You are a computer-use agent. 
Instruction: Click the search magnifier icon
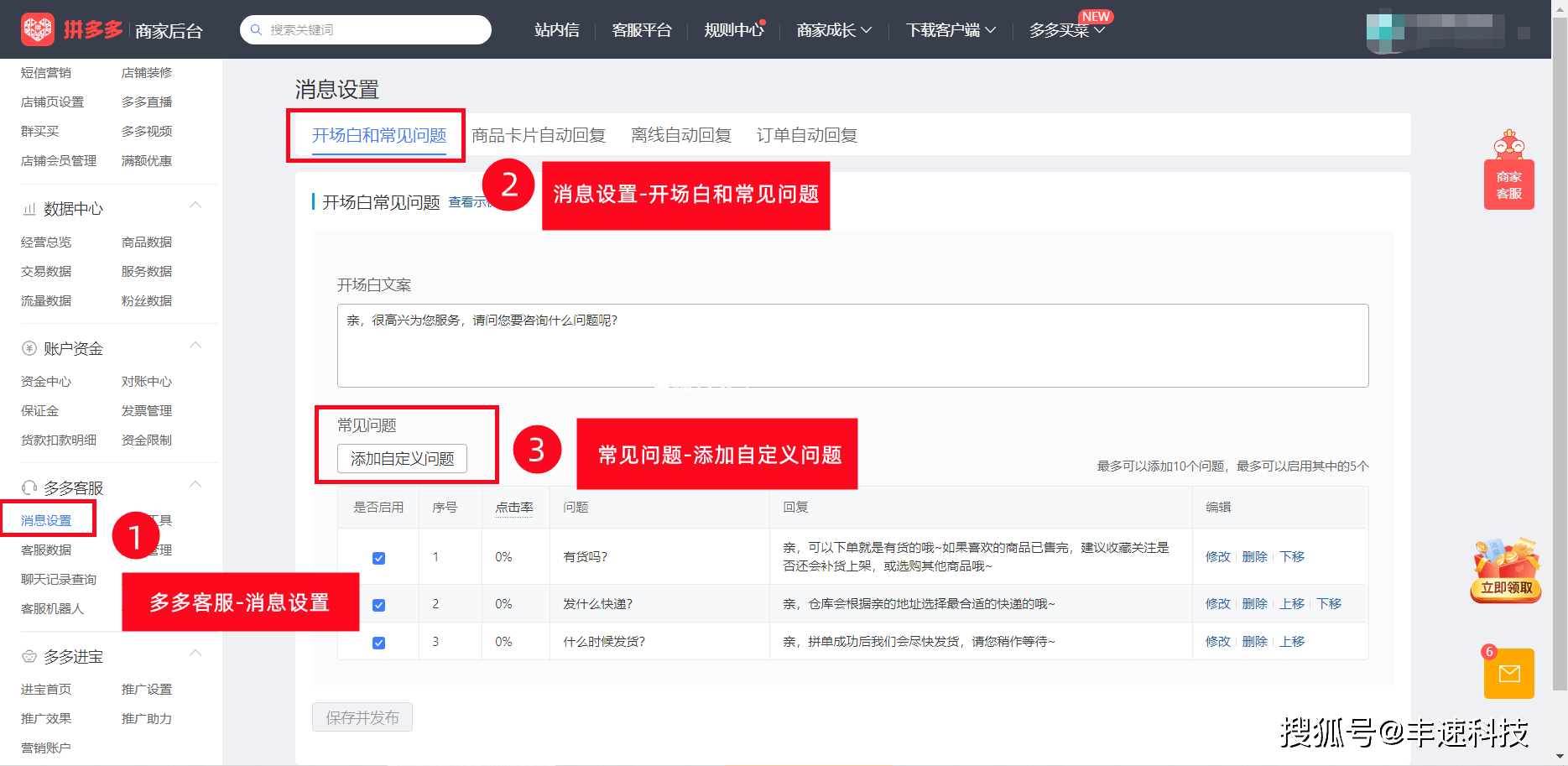coord(257,30)
